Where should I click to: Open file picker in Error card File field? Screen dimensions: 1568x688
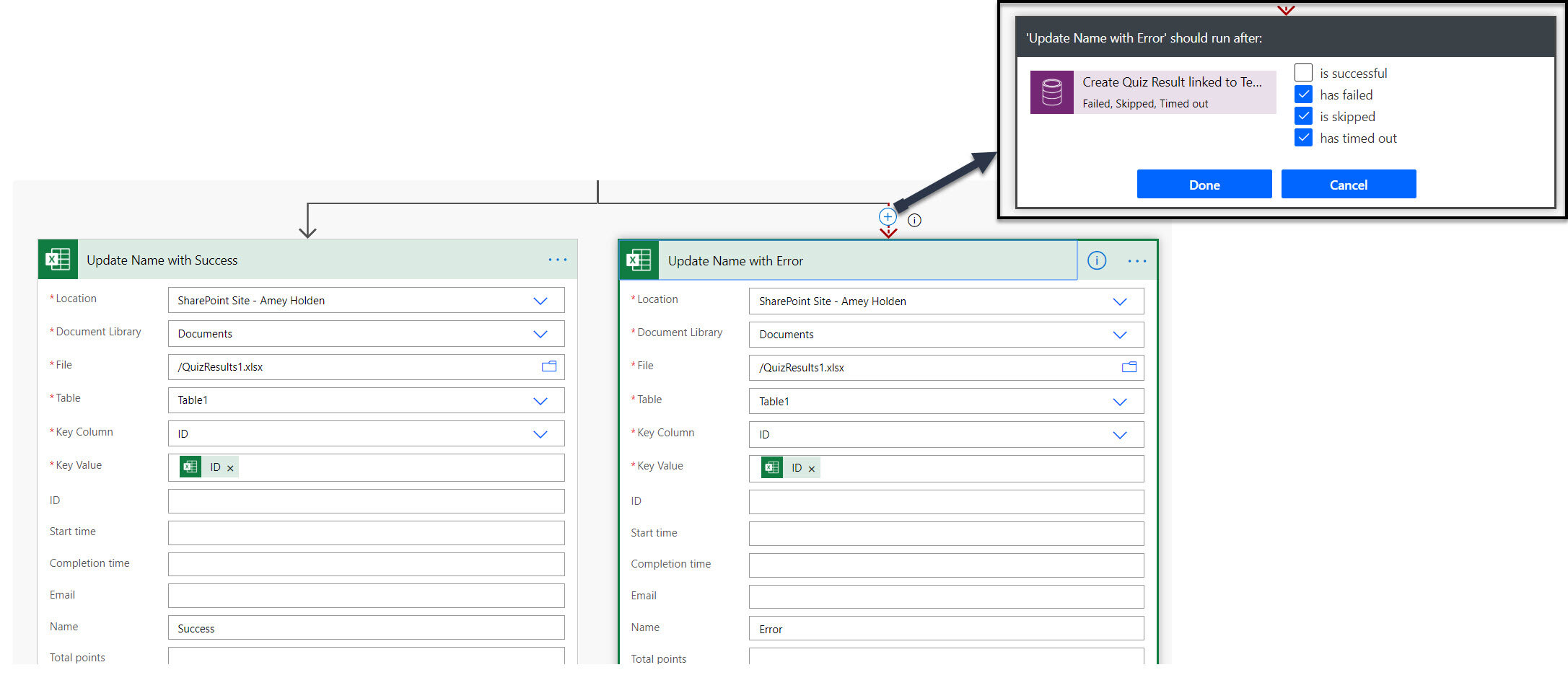[x=1129, y=367]
